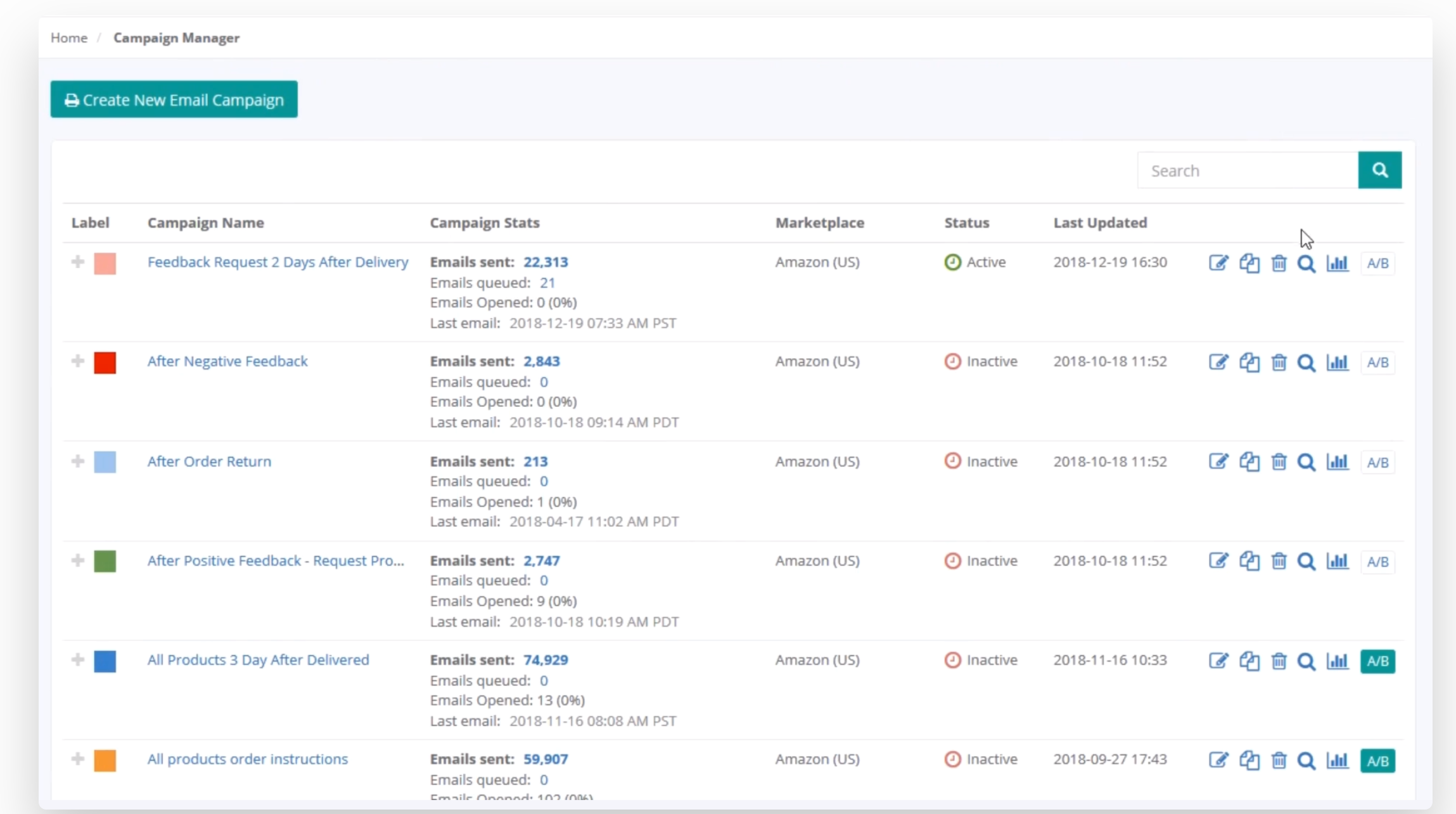1456x814 pixels.
Task: Expand After Order Return row with plus icon
Action: 78,461
